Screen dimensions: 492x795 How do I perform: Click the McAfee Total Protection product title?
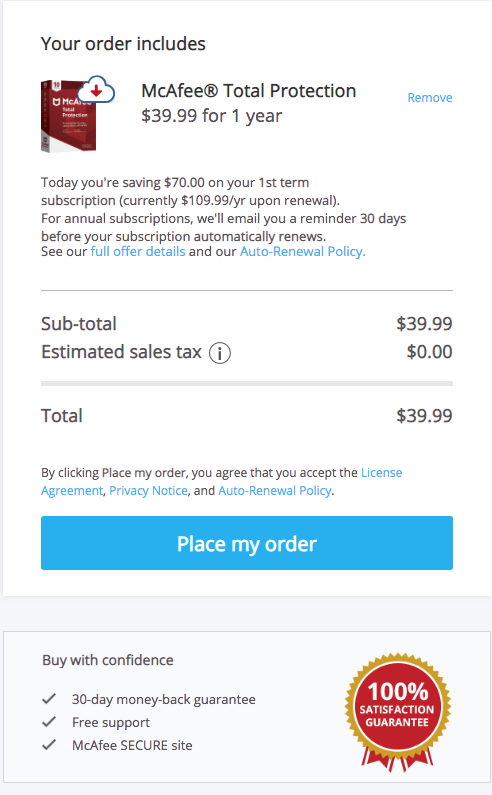pos(249,91)
